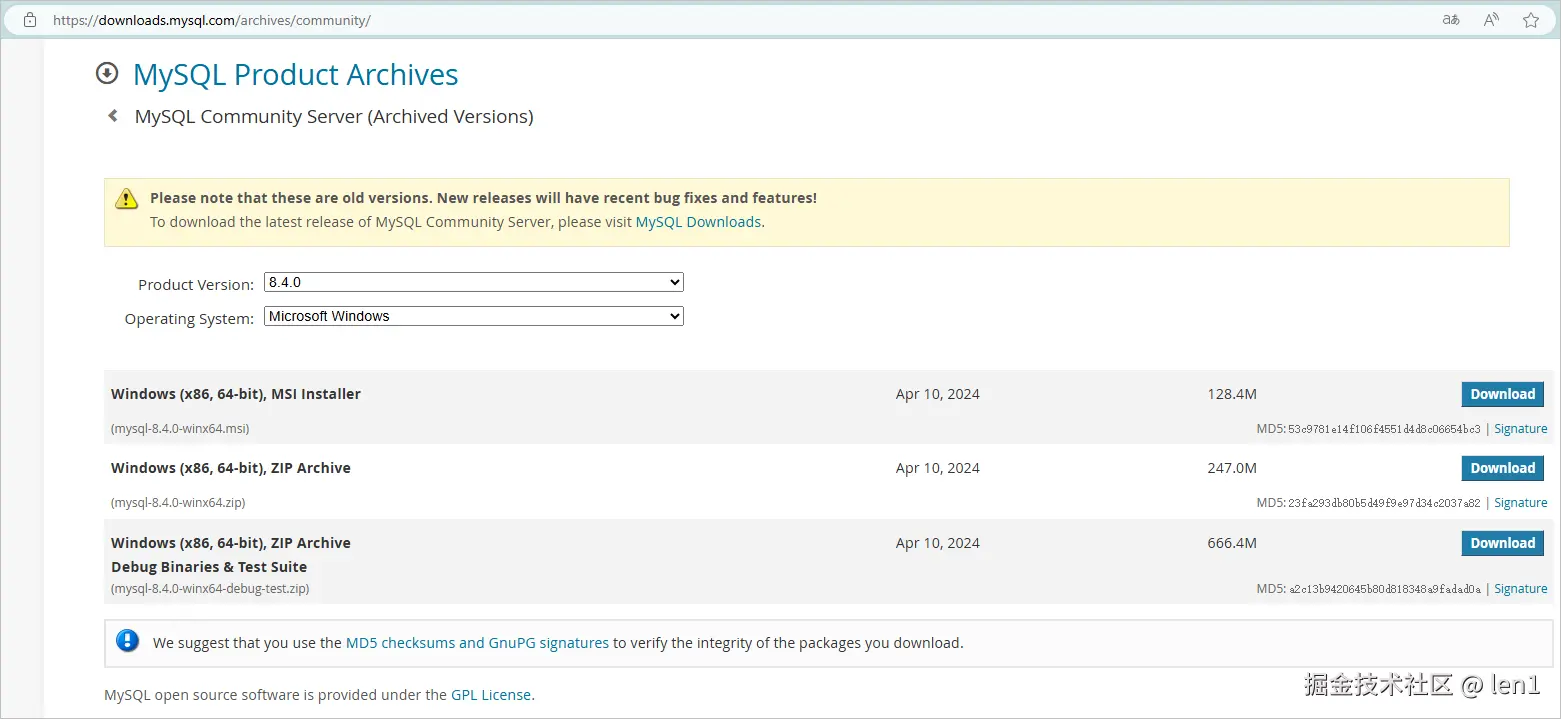Screen dimensions: 1561x719
Task: Download the Debug Binaries & Test Suite ZIP
Action: point(1502,543)
